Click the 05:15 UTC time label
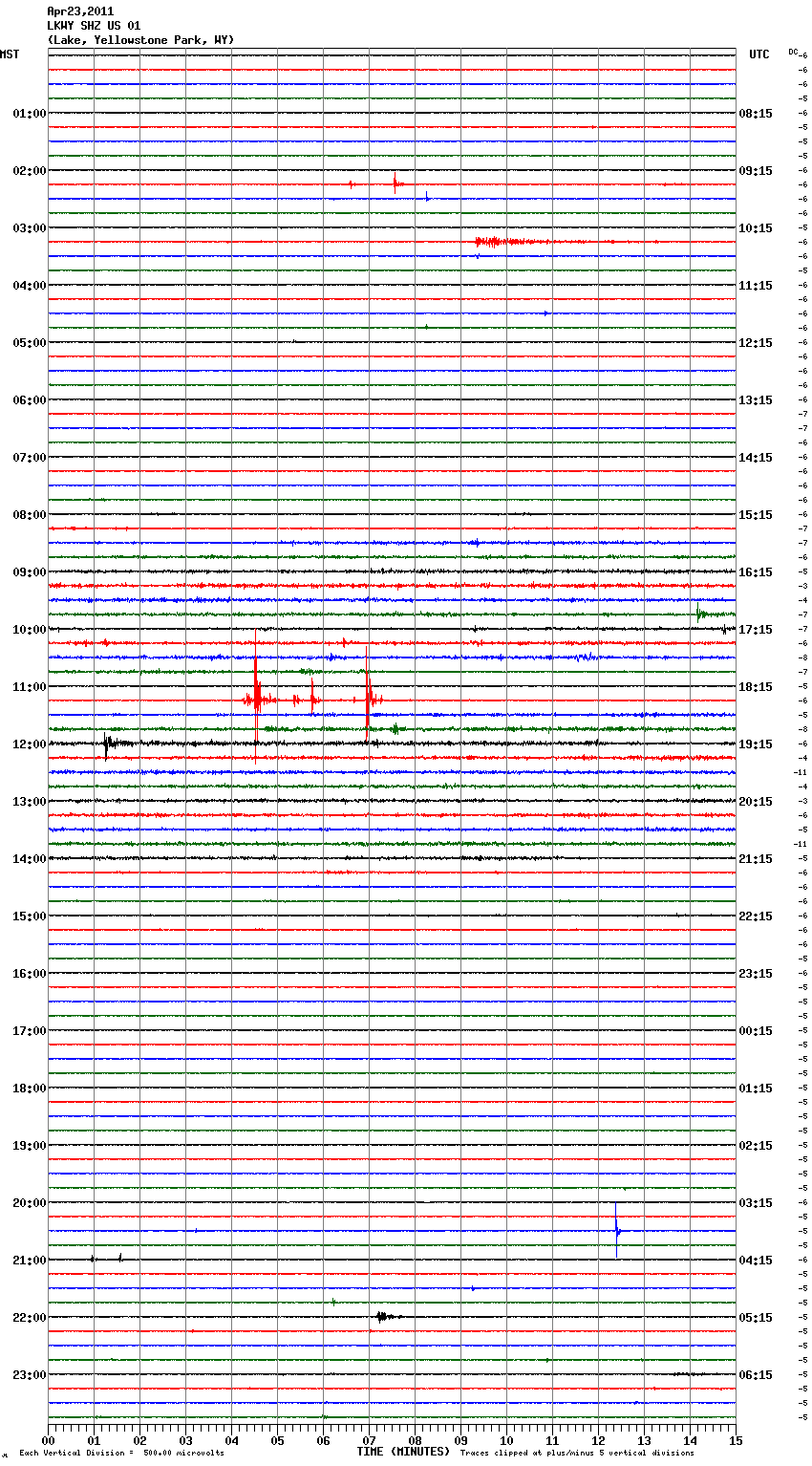The width and height of the screenshot is (812, 1466). coord(756,1317)
